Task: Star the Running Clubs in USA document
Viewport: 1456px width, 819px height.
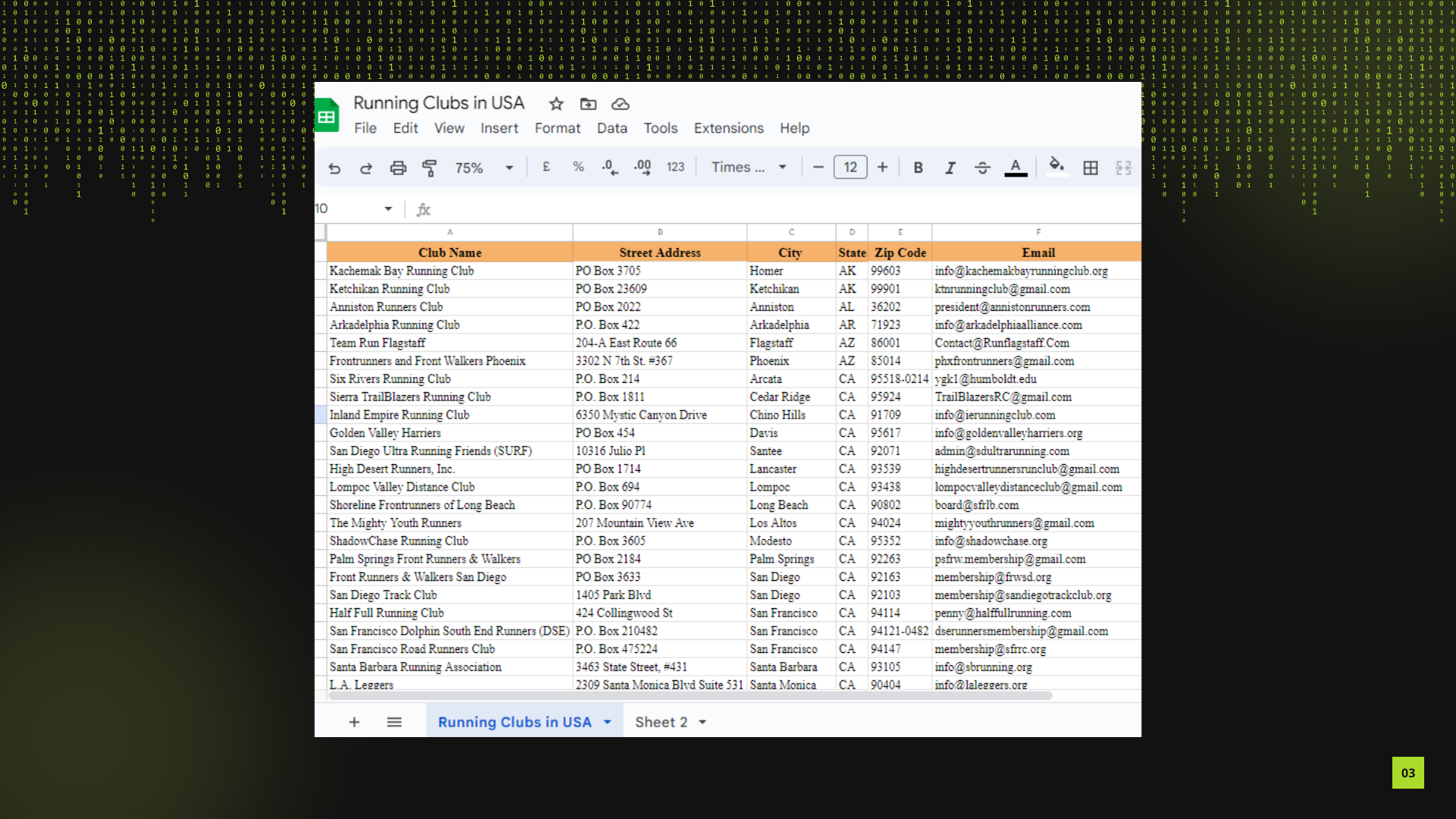Action: 557,104
